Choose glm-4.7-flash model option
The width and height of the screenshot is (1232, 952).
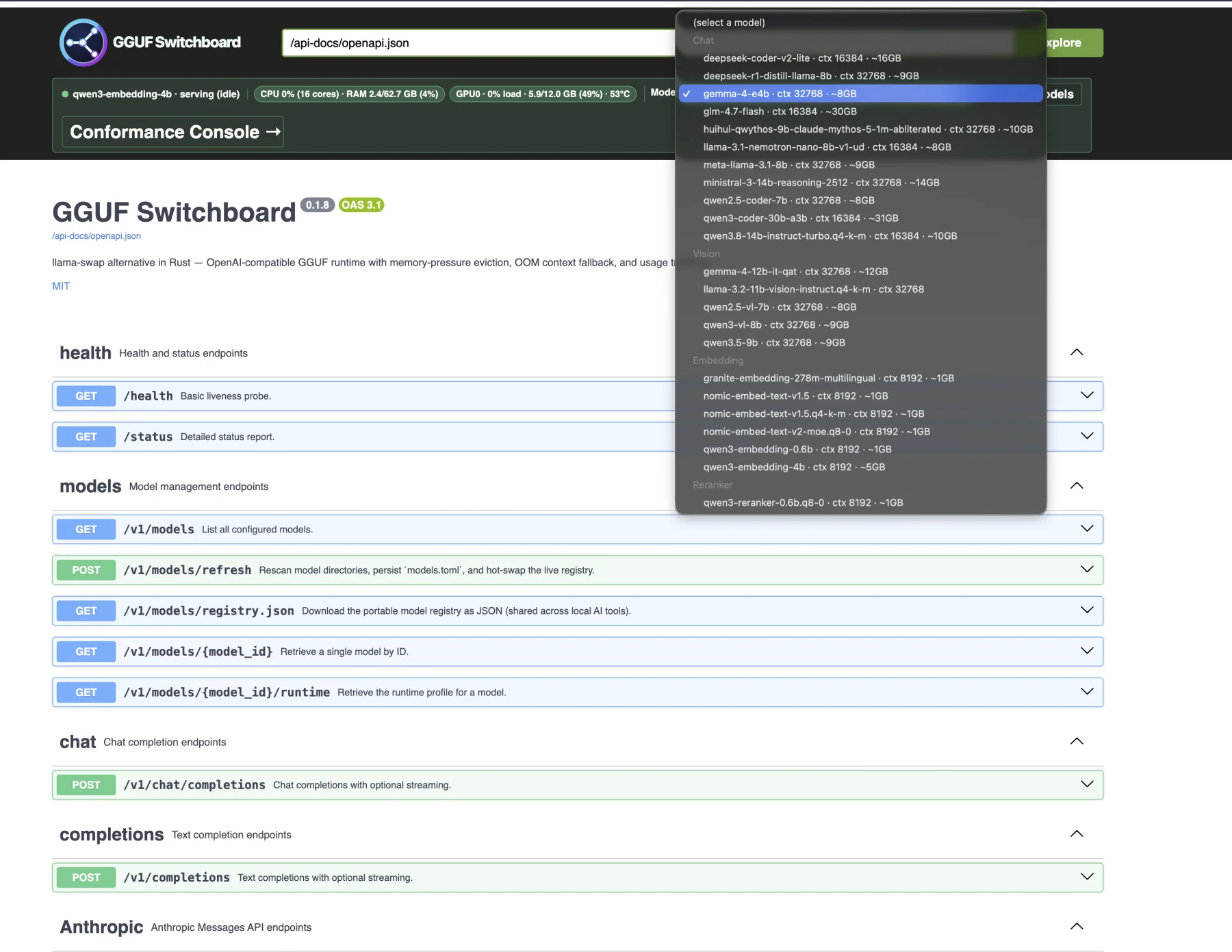pyautogui.click(x=860, y=112)
